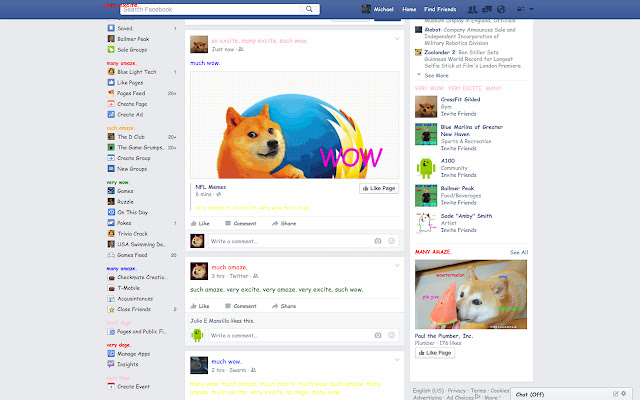The height and width of the screenshot is (400, 640).
Task: Open Privacy link in footer
Action: click(x=456, y=391)
